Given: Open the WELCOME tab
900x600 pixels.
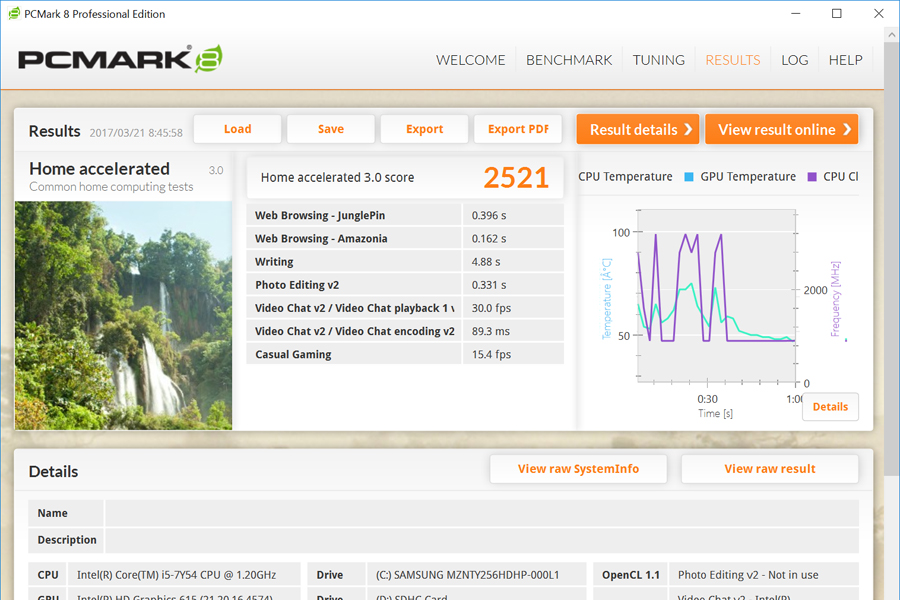Looking at the screenshot, I should 470,60.
